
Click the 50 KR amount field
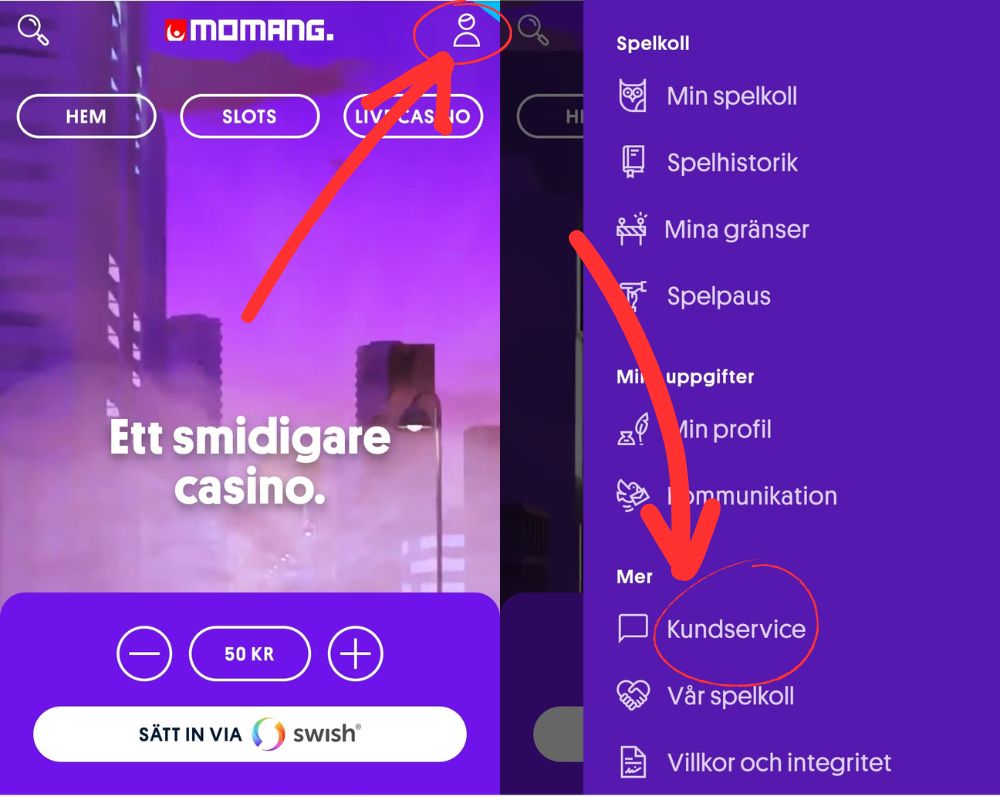click(249, 653)
